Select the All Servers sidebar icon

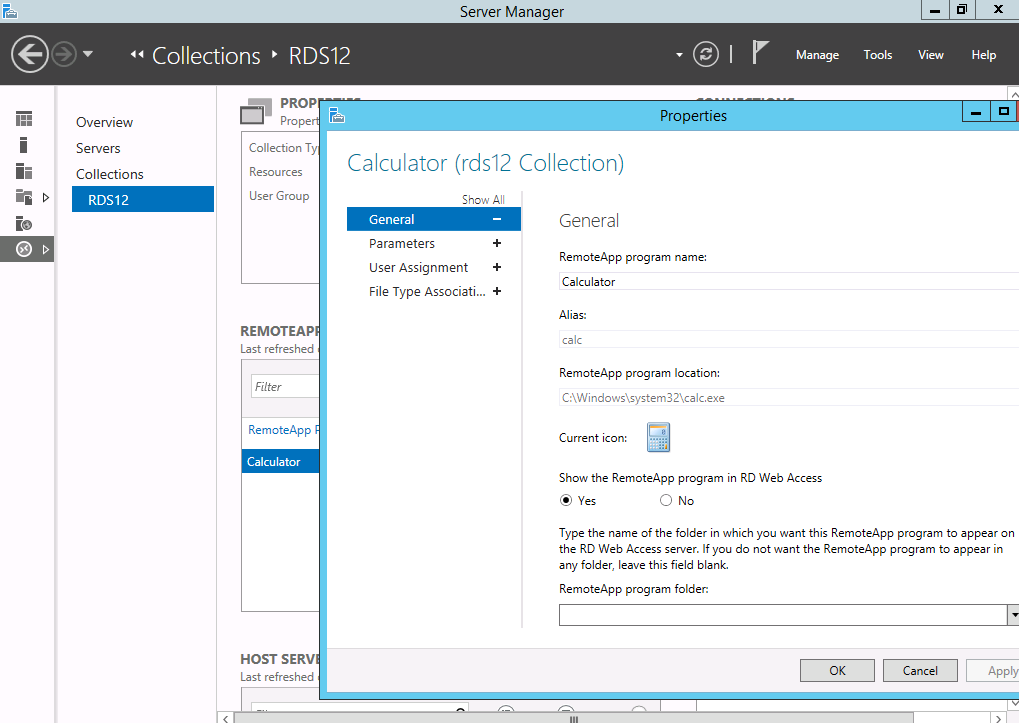[x=24, y=171]
